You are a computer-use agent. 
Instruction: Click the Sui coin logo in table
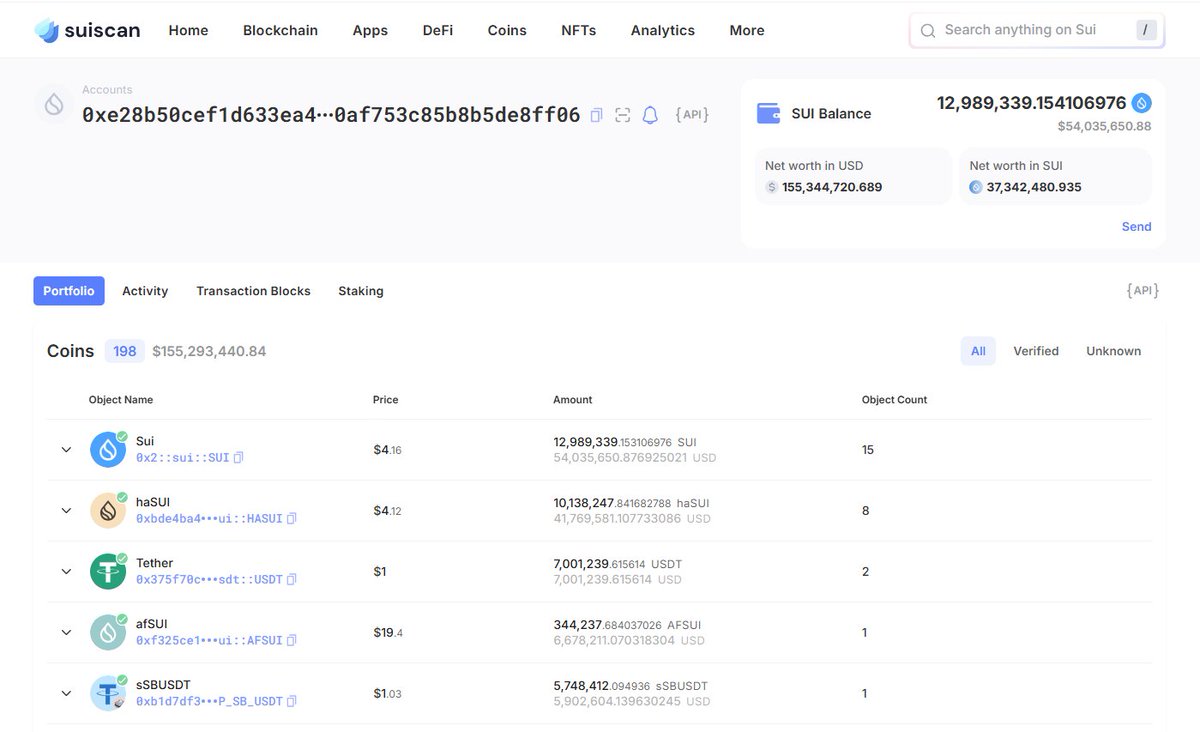(108, 450)
